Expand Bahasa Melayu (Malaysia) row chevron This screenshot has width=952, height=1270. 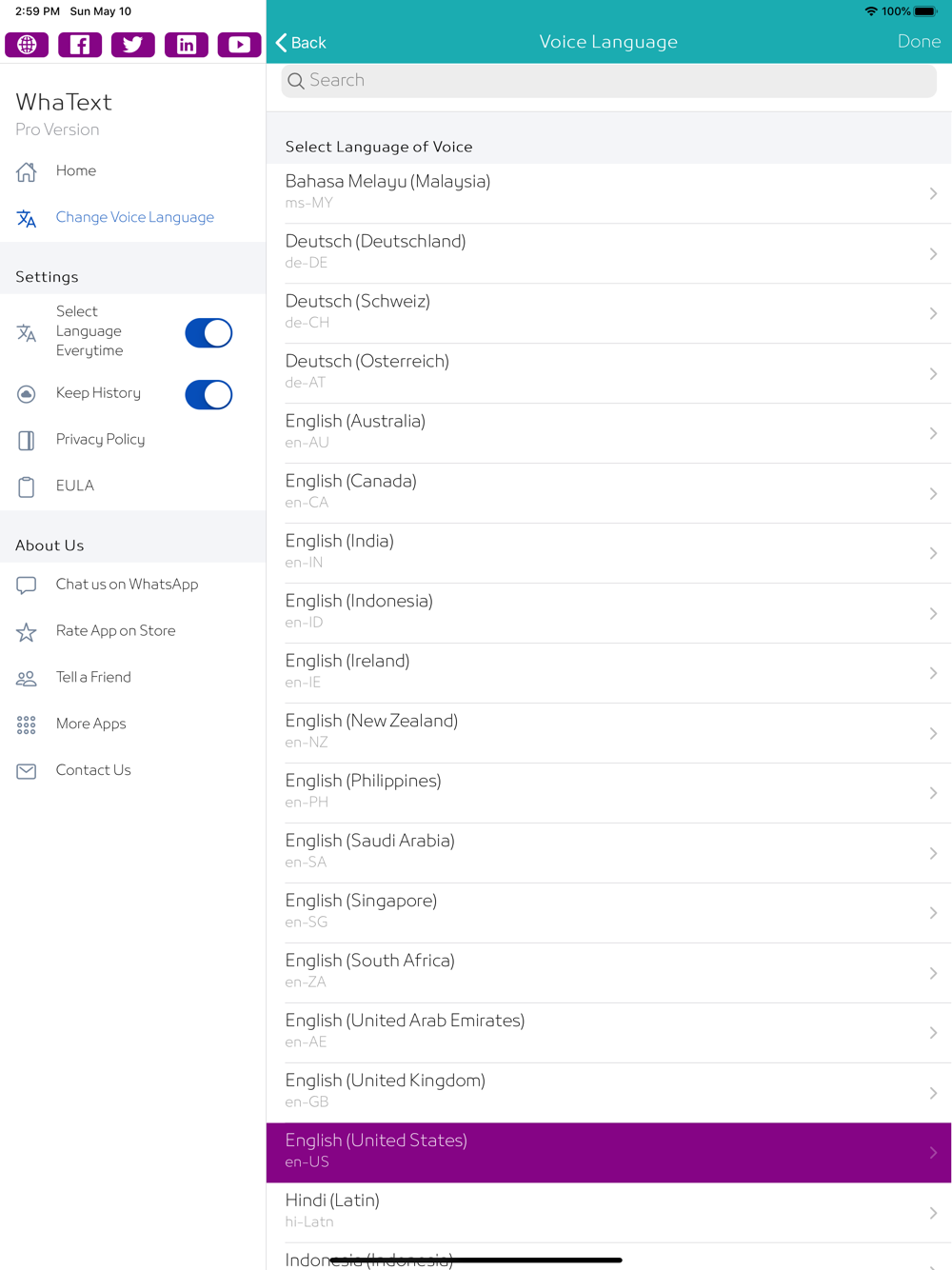coord(933,194)
